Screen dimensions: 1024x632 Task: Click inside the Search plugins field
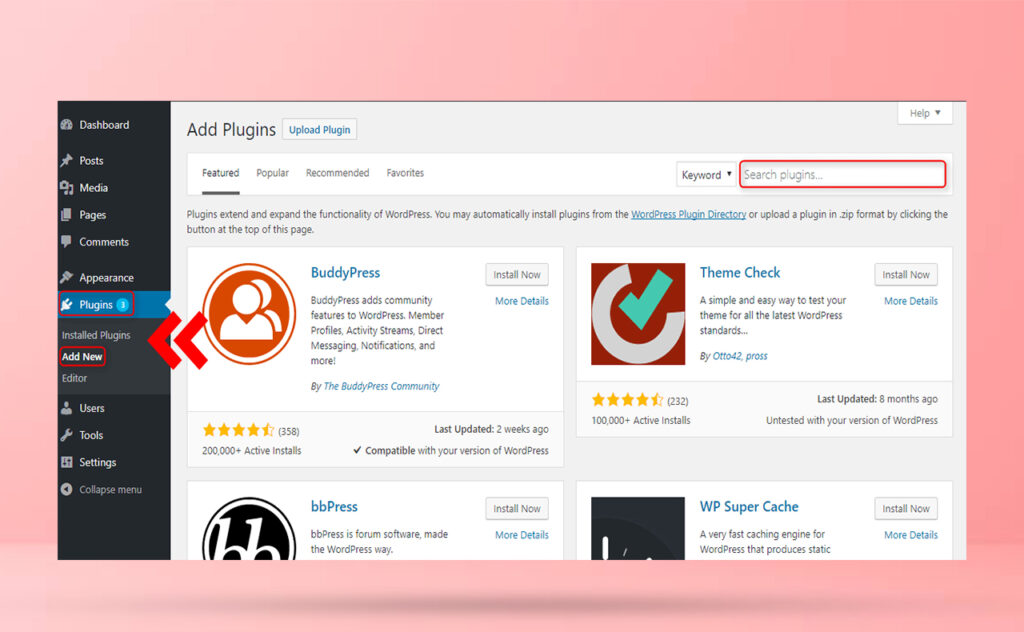pos(842,174)
